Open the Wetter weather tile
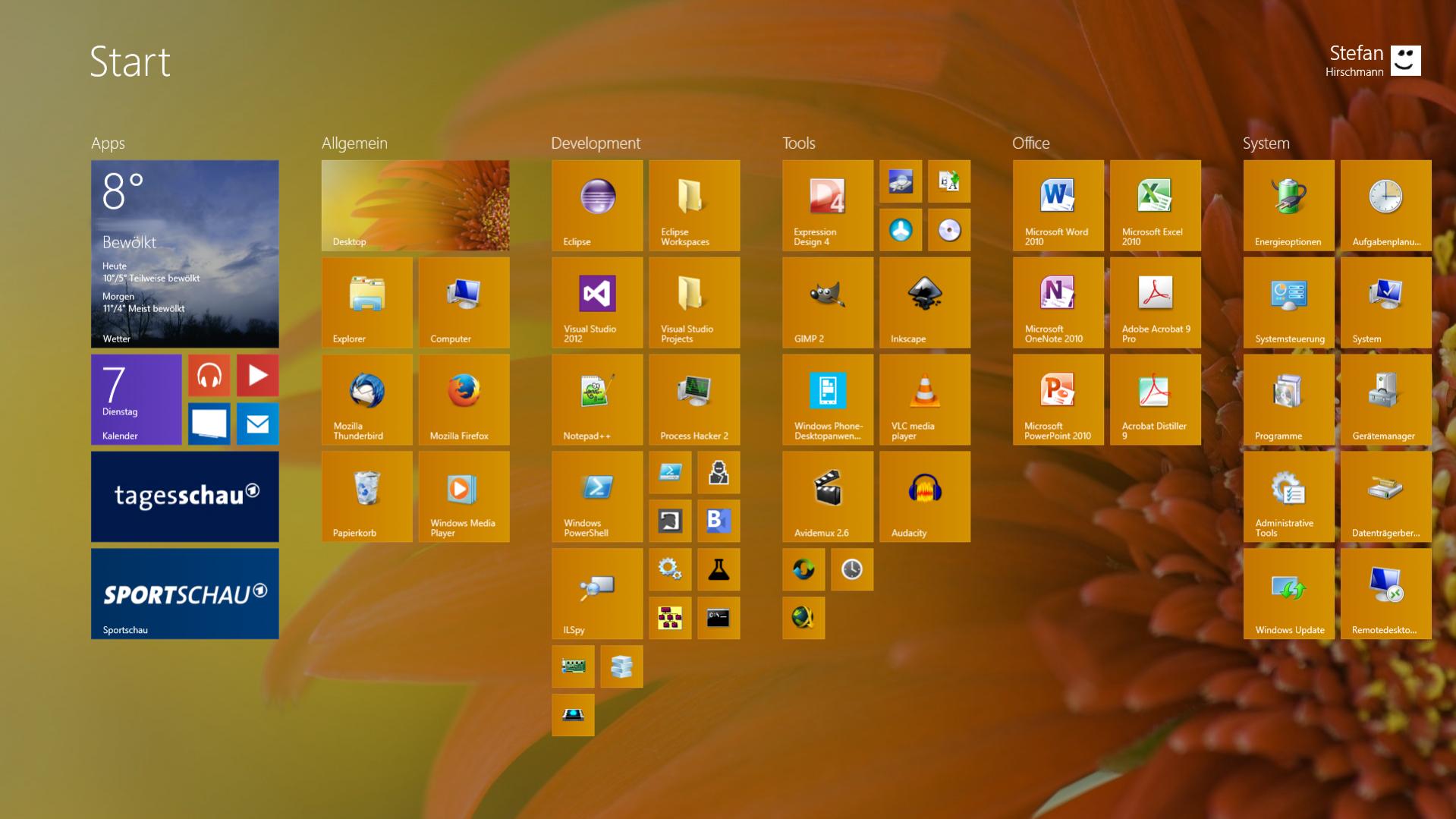 pyautogui.click(x=185, y=254)
